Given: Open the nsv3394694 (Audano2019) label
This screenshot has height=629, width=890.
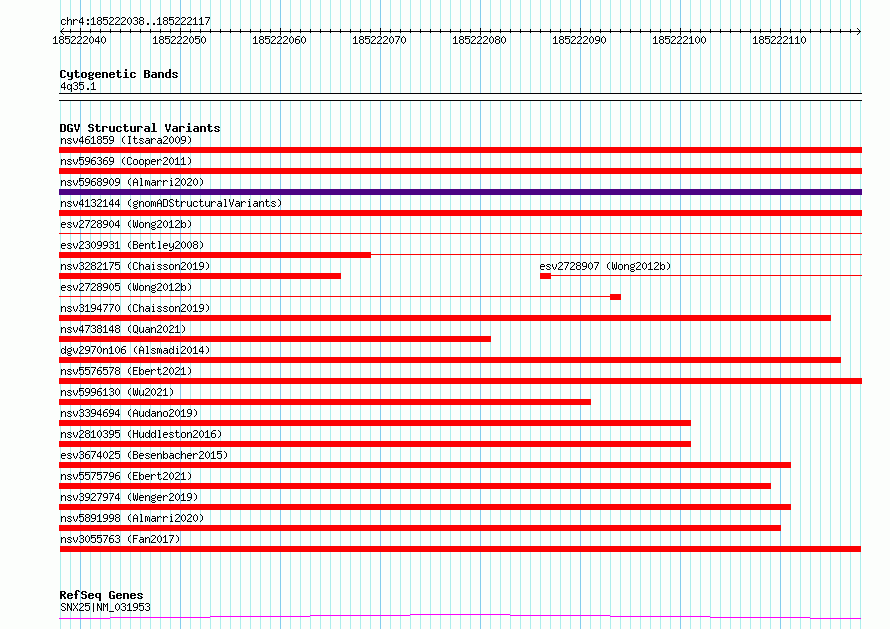Looking at the screenshot, I should (129, 413).
